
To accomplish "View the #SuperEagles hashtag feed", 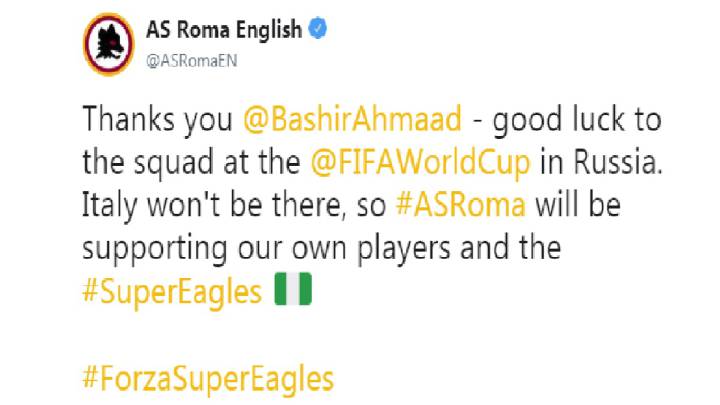I will (172, 292).
